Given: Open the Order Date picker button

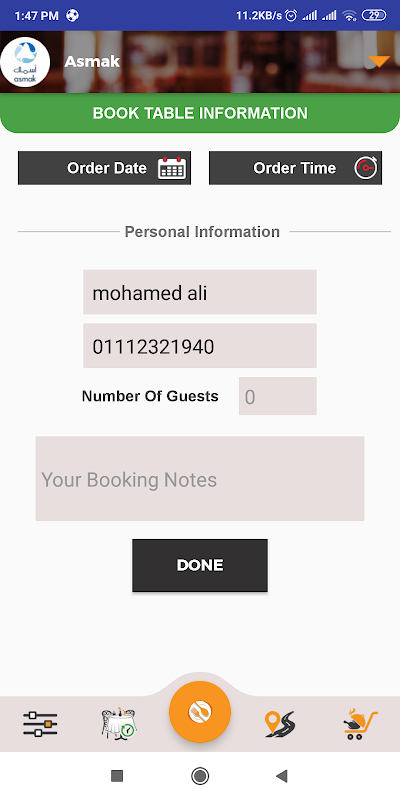Looking at the screenshot, I should point(105,168).
